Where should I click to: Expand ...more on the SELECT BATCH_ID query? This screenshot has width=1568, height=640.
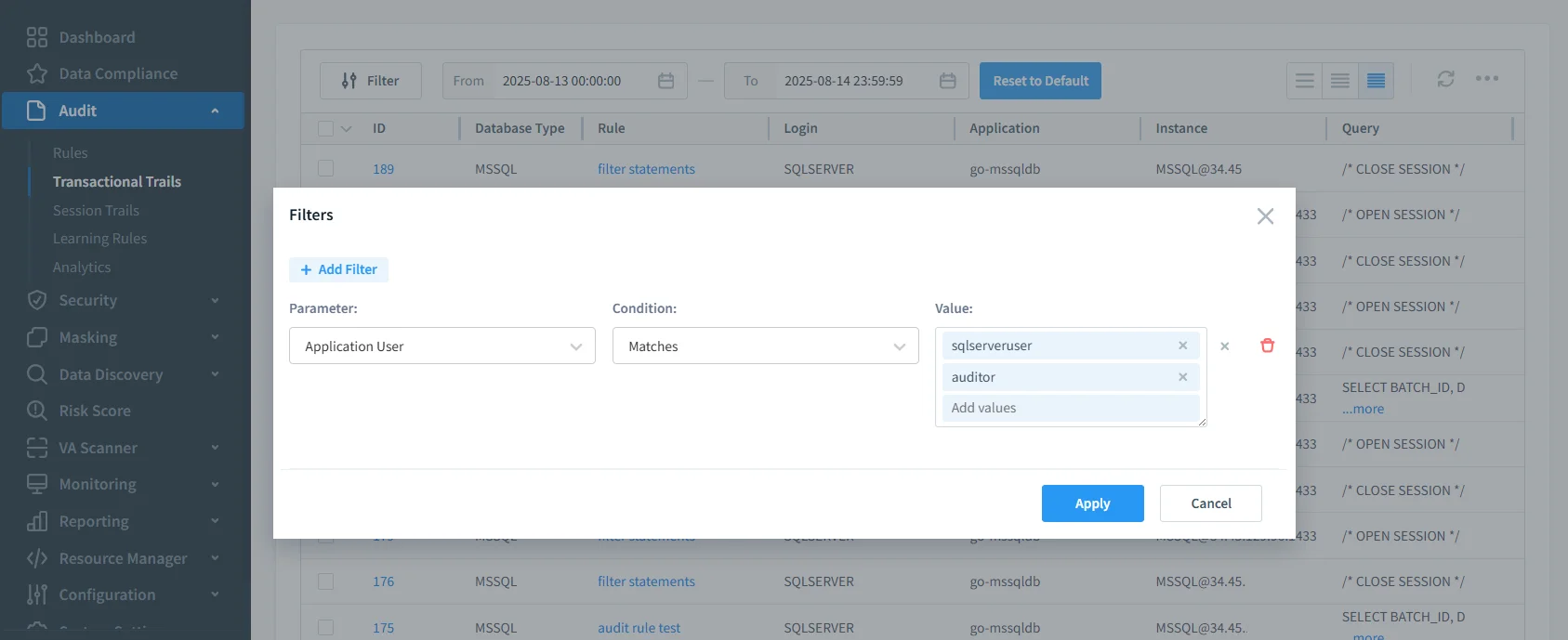(x=1363, y=409)
